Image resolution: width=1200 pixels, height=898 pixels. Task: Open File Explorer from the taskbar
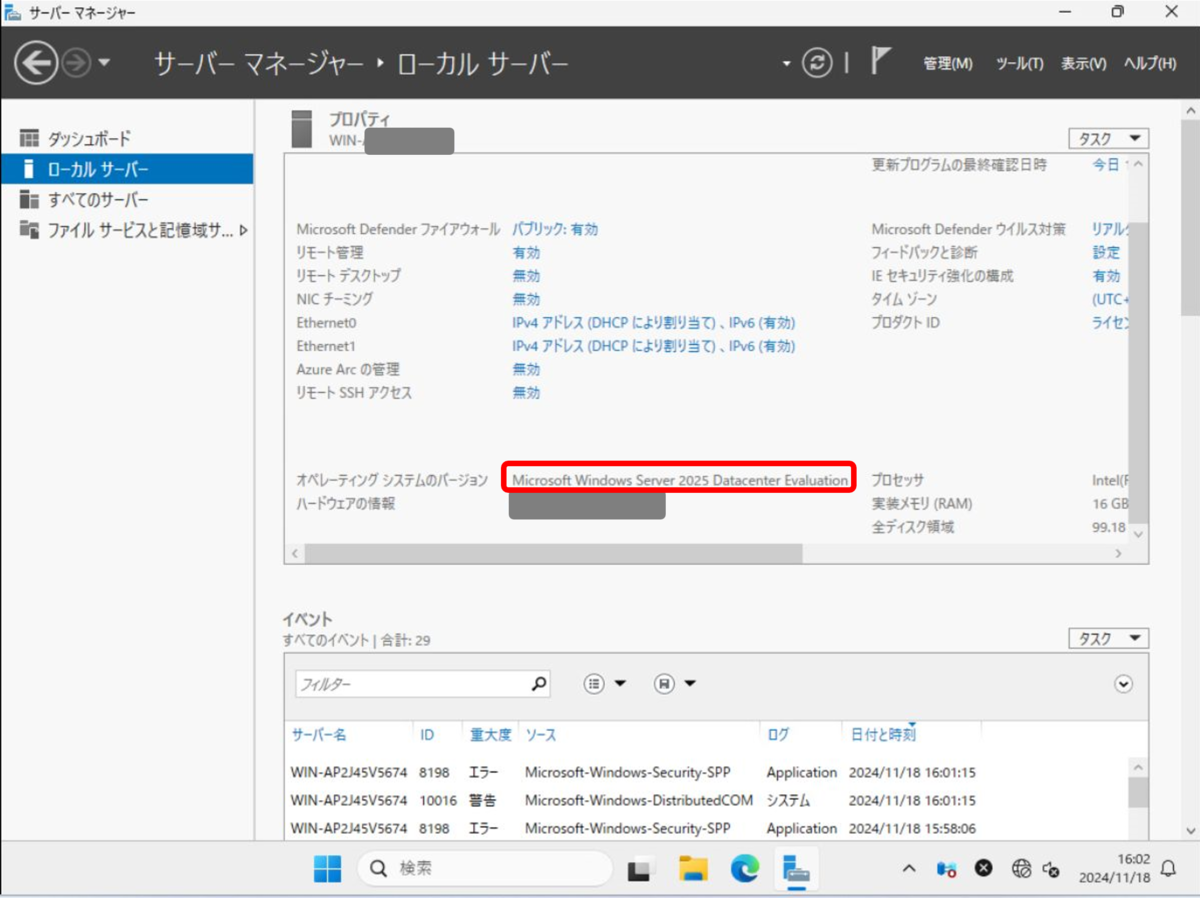pos(692,869)
